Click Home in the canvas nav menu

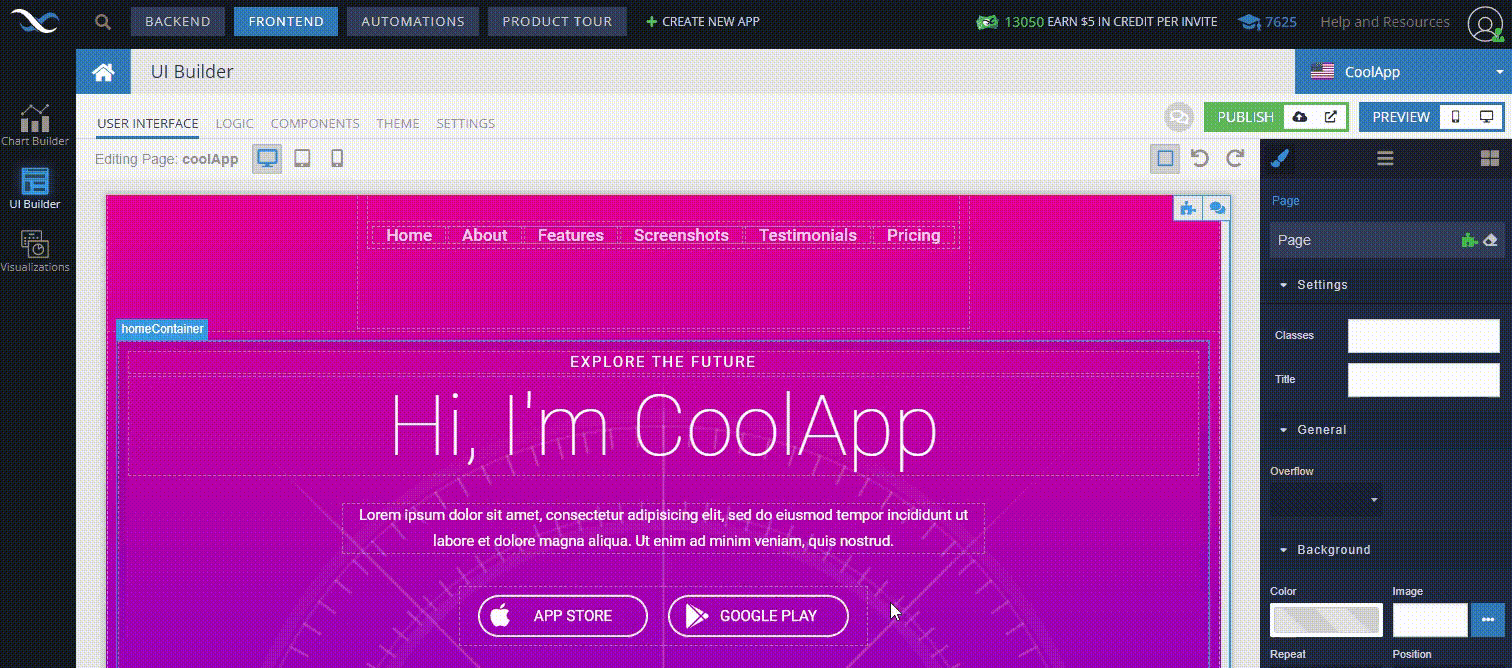click(x=409, y=236)
